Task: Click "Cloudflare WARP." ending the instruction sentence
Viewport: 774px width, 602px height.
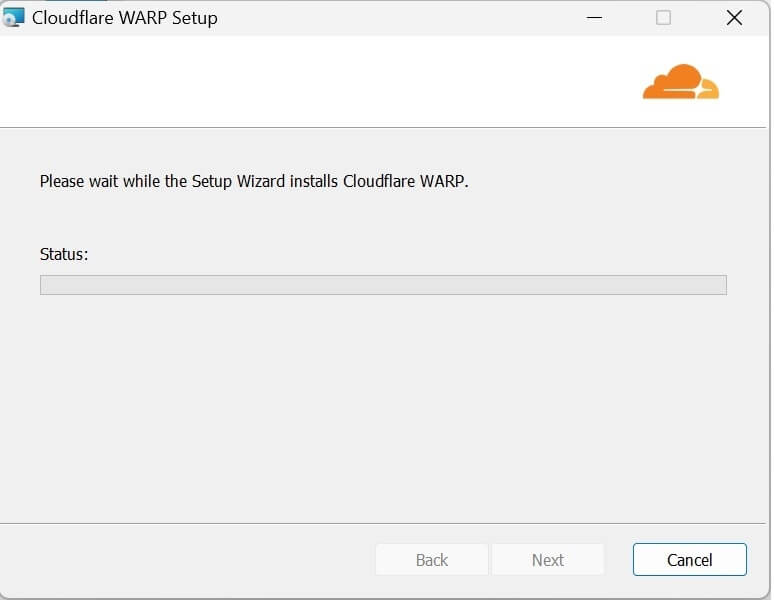Action: coord(405,181)
